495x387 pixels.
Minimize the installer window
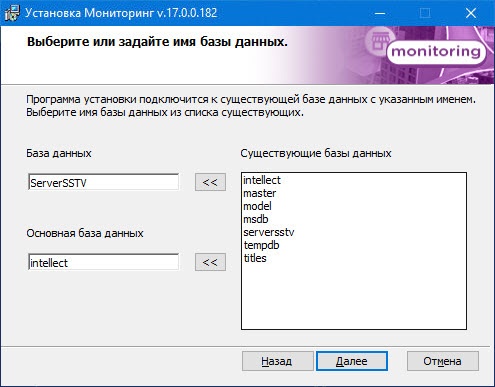380,13
